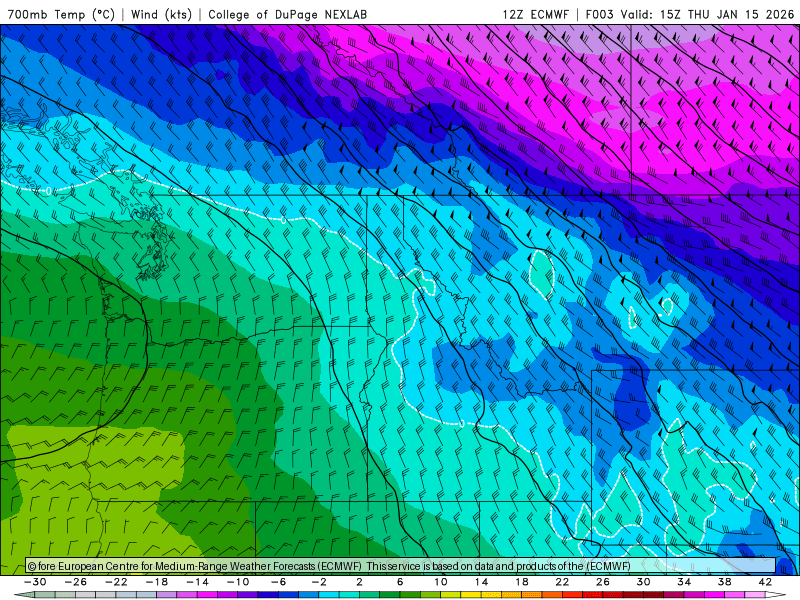The width and height of the screenshot is (800, 600).
Task: Click the -6 value on temperature scale
Action: coord(279,582)
